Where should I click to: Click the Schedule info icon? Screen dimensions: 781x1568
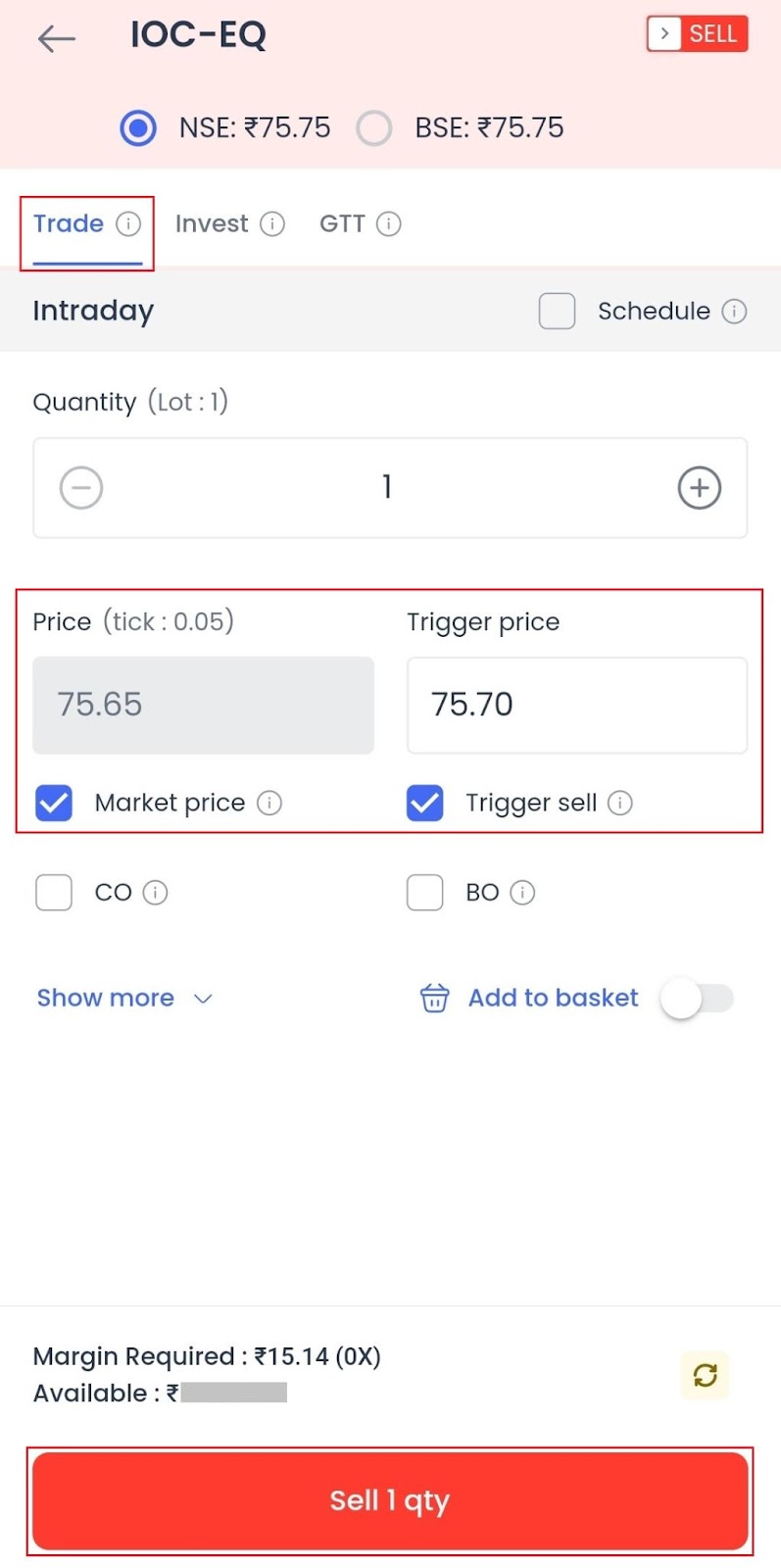click(734, 311)
